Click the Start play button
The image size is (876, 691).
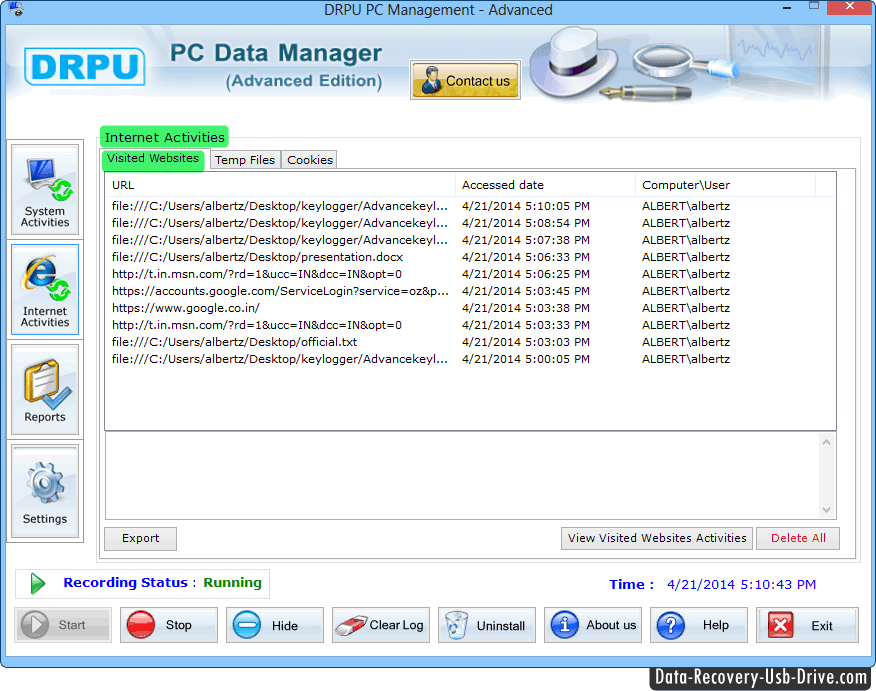tap(63, 625)
